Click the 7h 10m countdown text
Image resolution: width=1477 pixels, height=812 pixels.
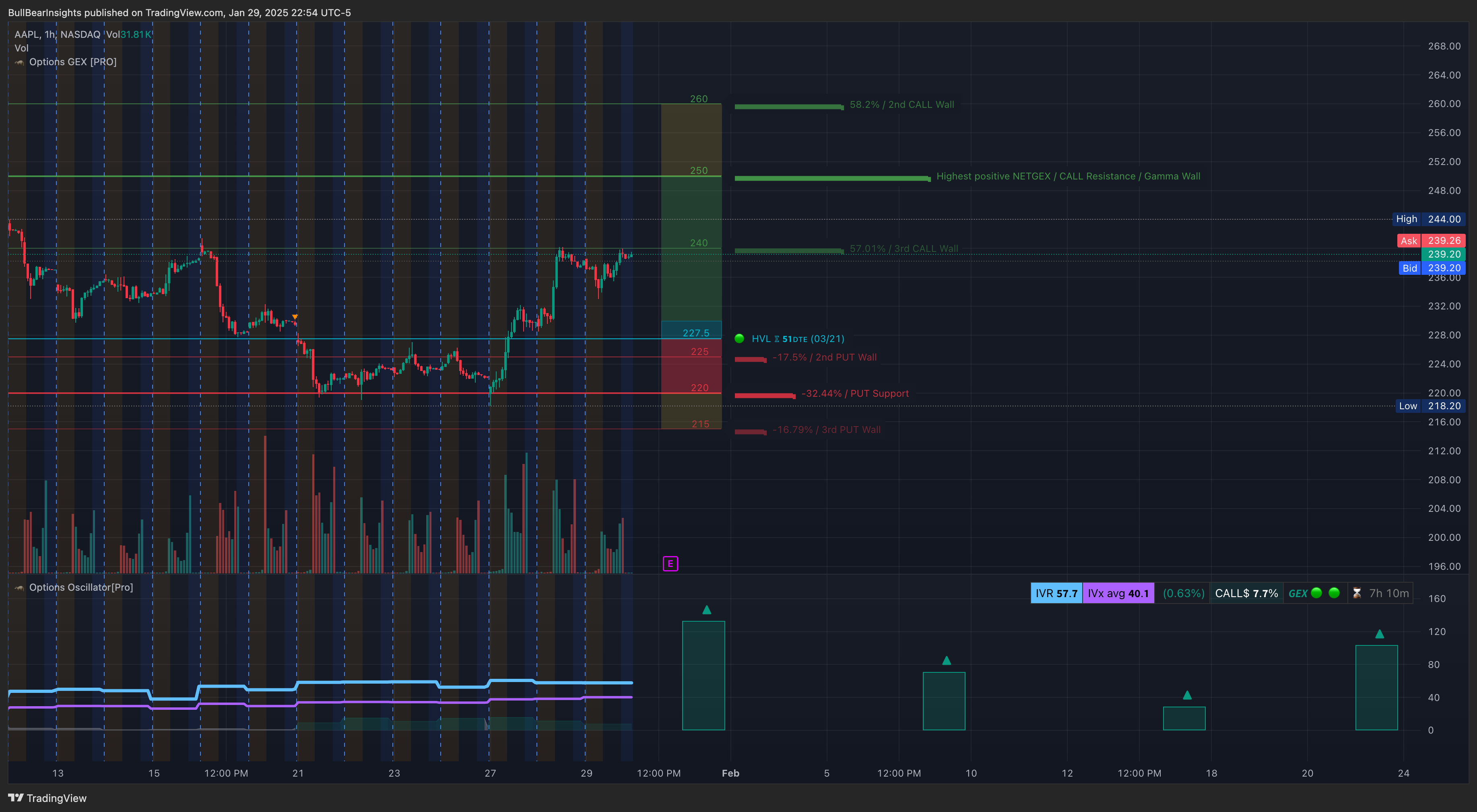click(x=1389, y=594)
